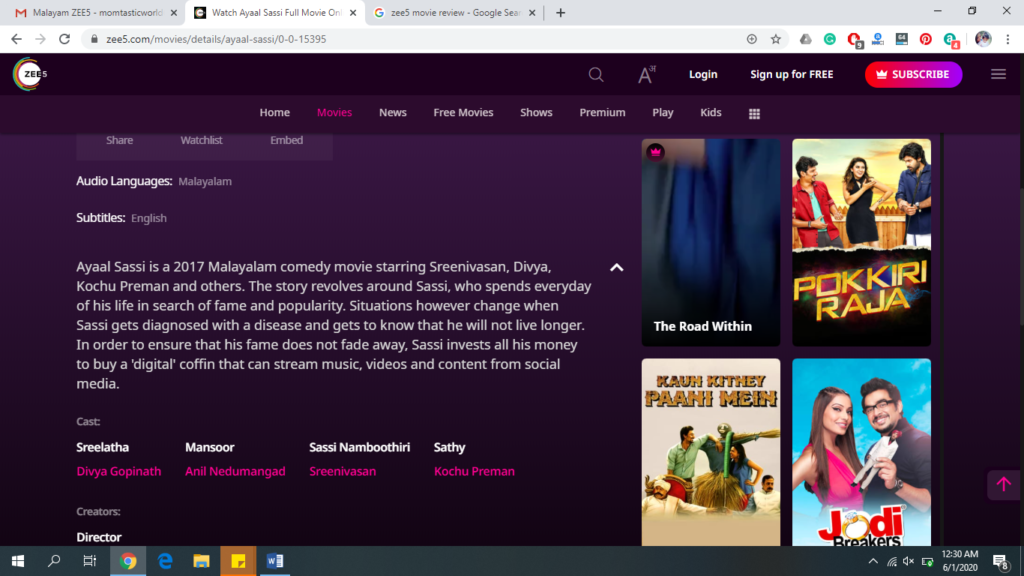Collapse the movie description chevron
The image size is (1024, 576).
coord(616,268)
